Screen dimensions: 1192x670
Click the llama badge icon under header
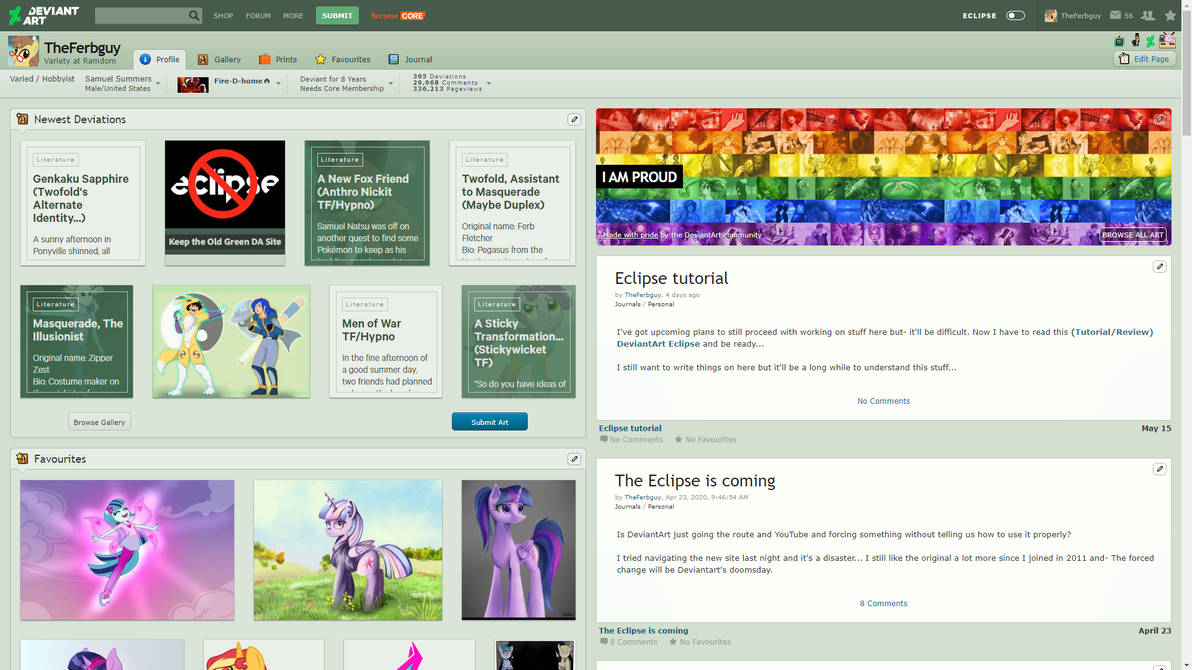pyautogui.click(x=1119, y=41)
